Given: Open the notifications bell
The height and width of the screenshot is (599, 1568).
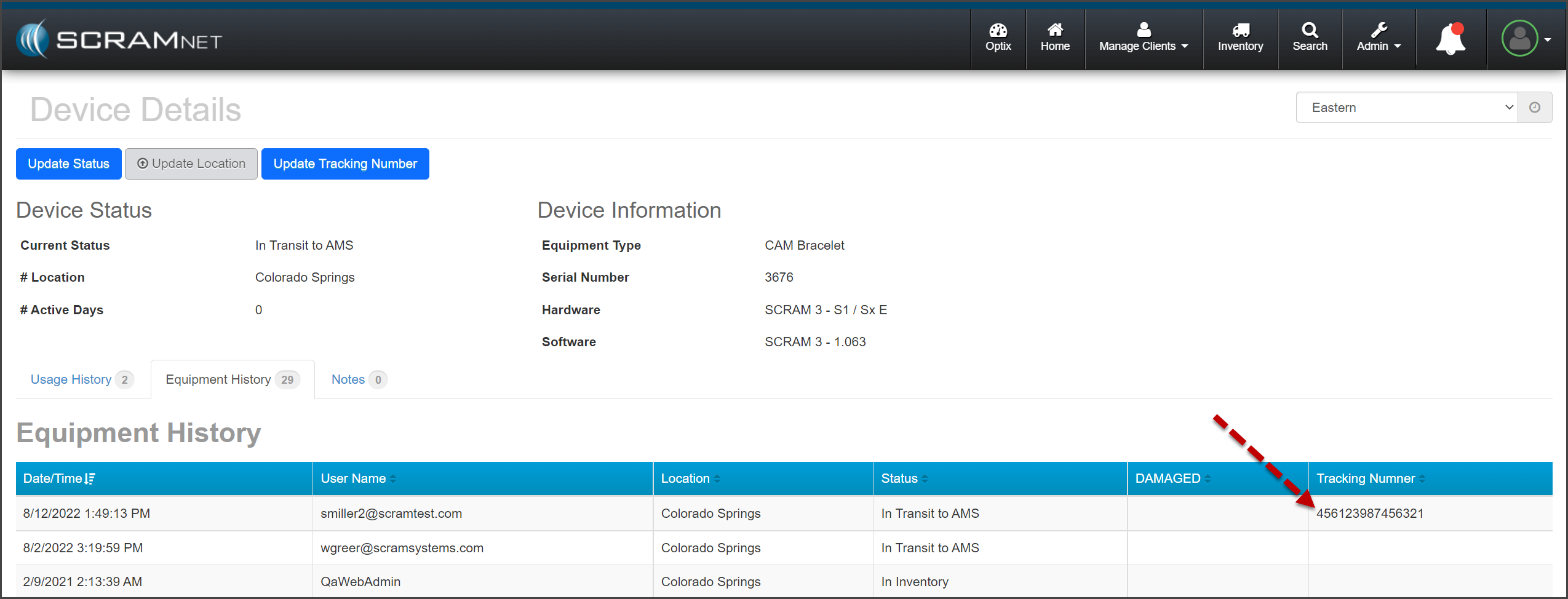Looking at the screenshot, I should click(x=1451, y=39).
